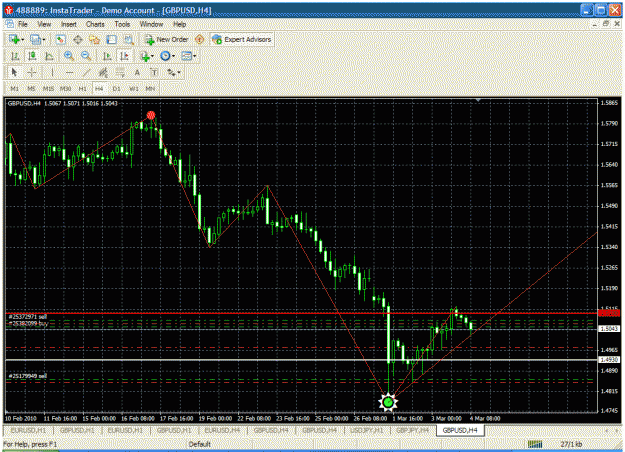Image resolution: width=625 pixels, height=452 pixels.
Task: Open the Insert menu
Action: point(69,24)
